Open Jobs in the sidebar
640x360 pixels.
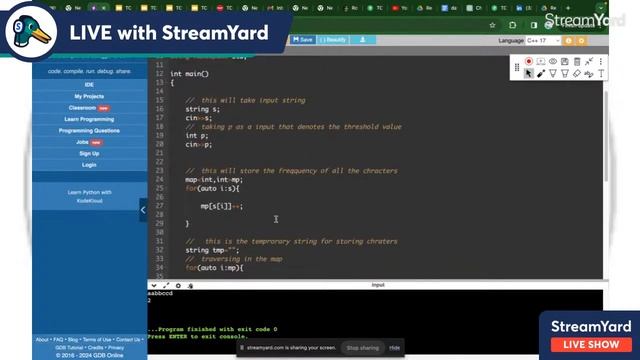pyautogui.click(x=89, y=142)
